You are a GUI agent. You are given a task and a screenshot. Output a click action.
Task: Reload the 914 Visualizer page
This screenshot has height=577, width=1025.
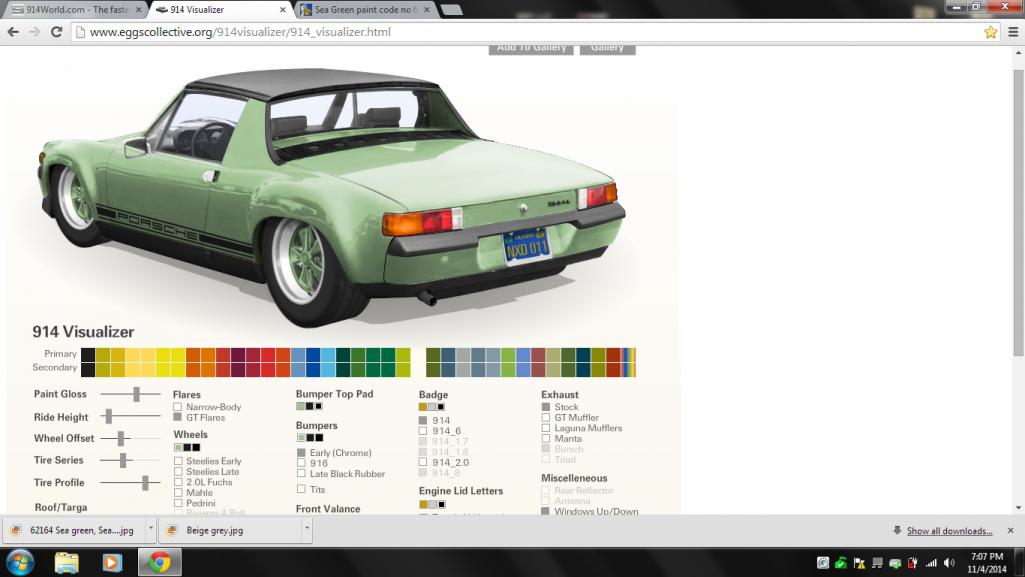point(57,31)
